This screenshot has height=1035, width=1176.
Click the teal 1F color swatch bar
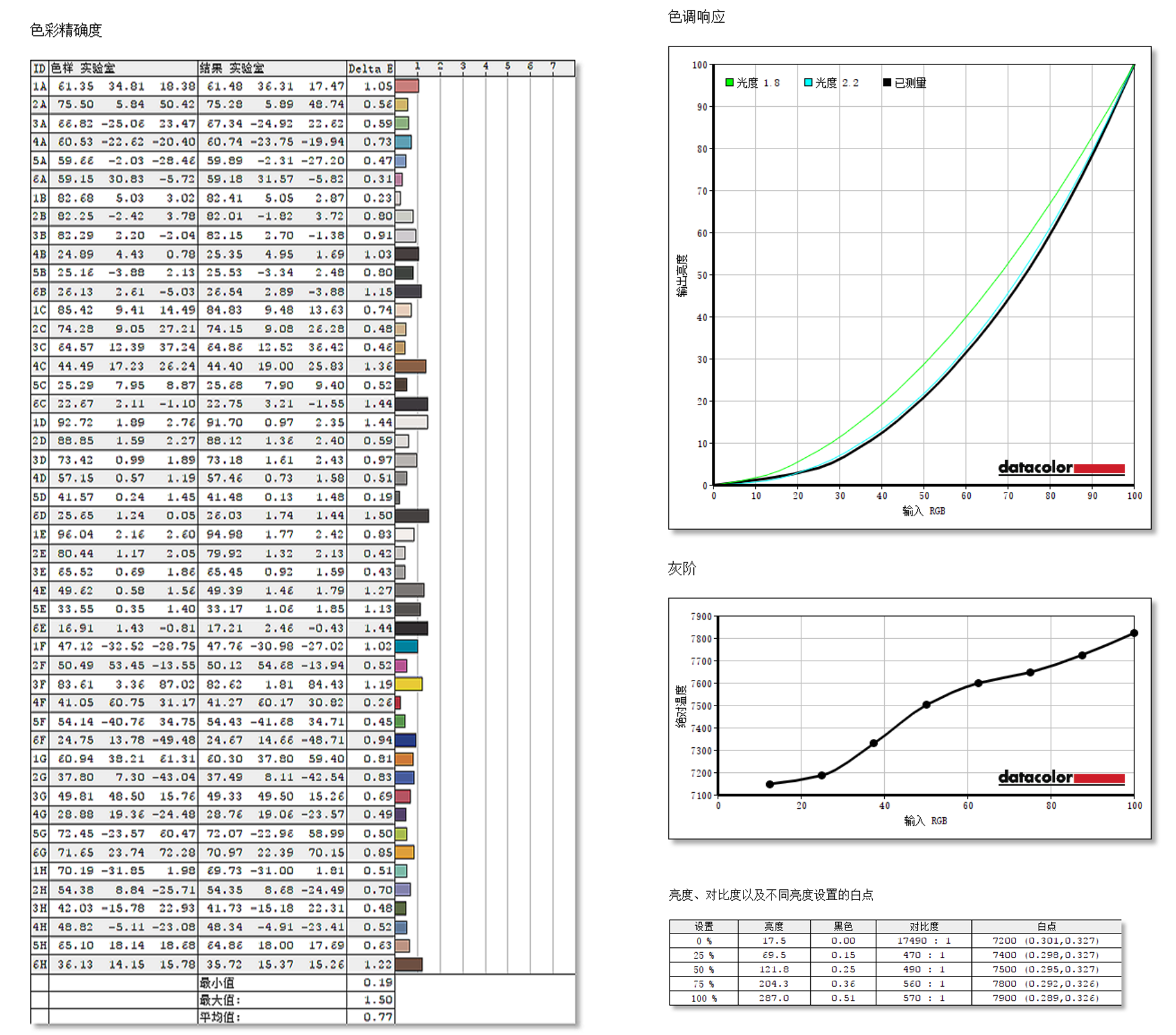click(406, 646)
